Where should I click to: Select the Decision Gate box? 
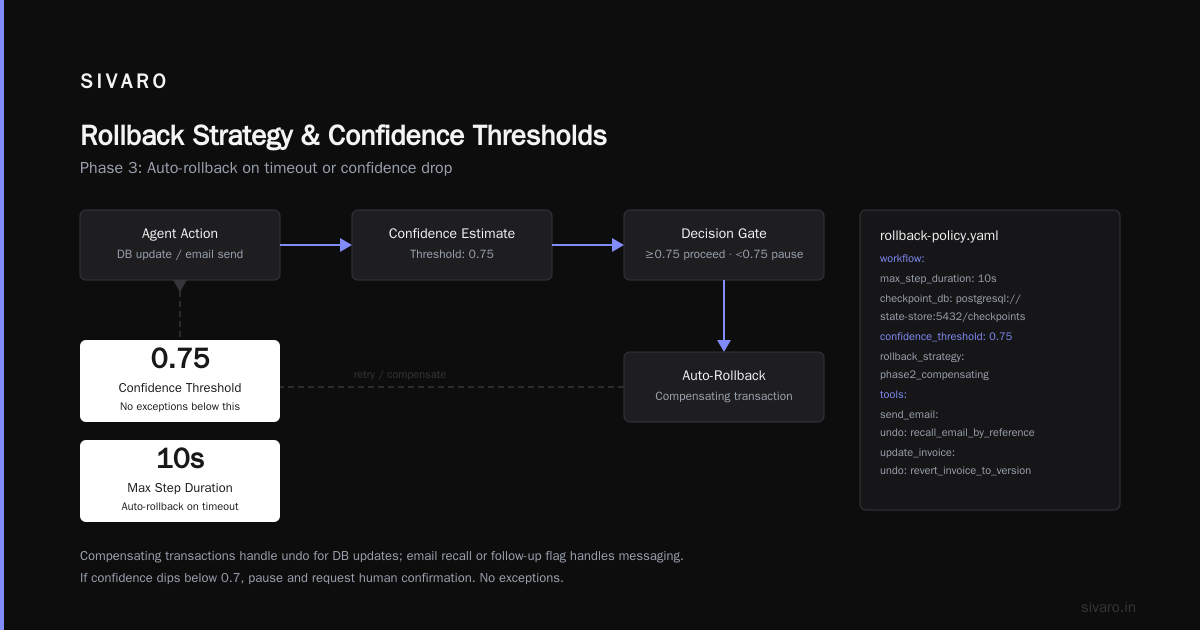point(724,244)
